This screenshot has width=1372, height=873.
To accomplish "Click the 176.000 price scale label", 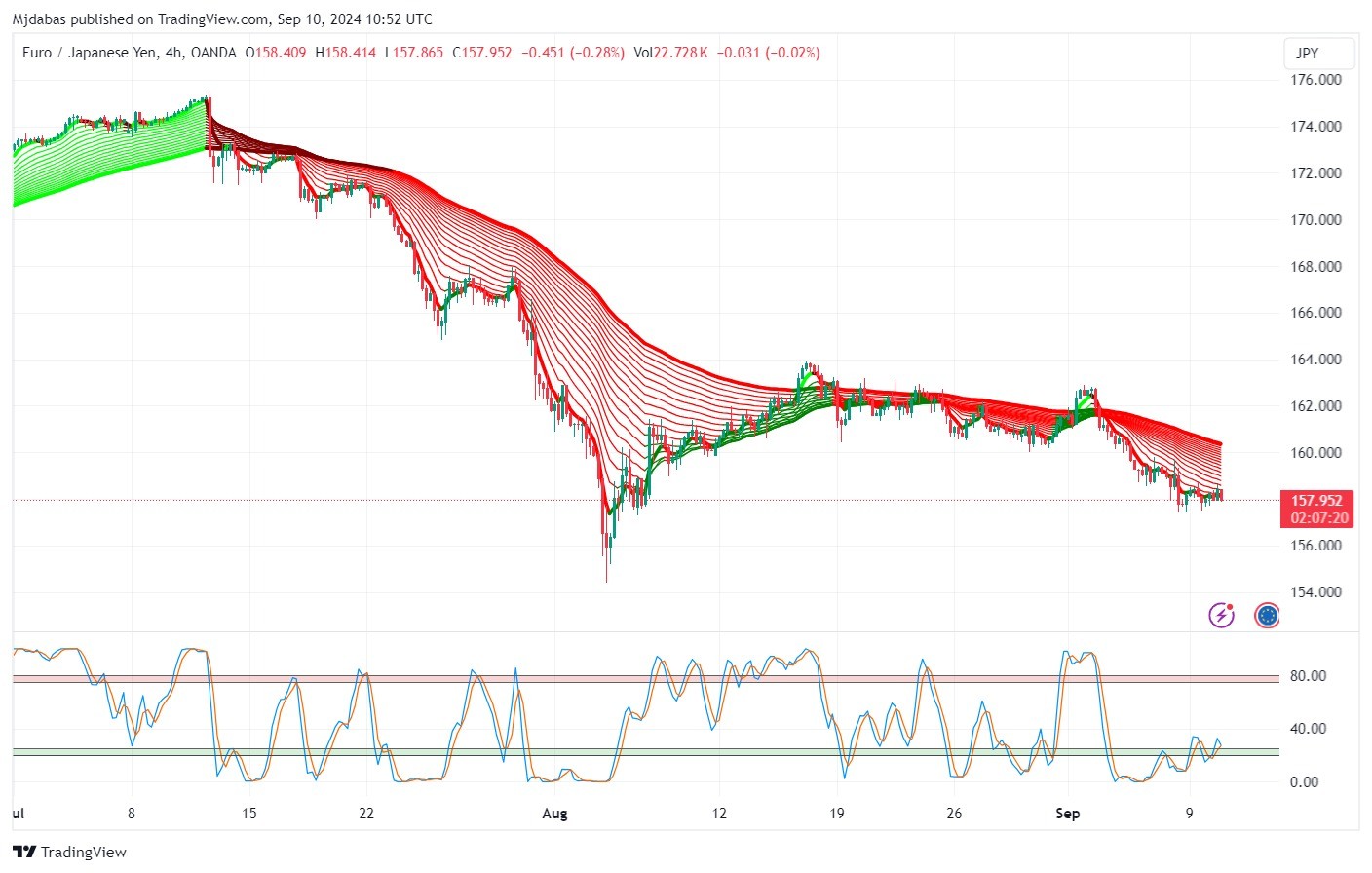I will tap(1315, 80).
